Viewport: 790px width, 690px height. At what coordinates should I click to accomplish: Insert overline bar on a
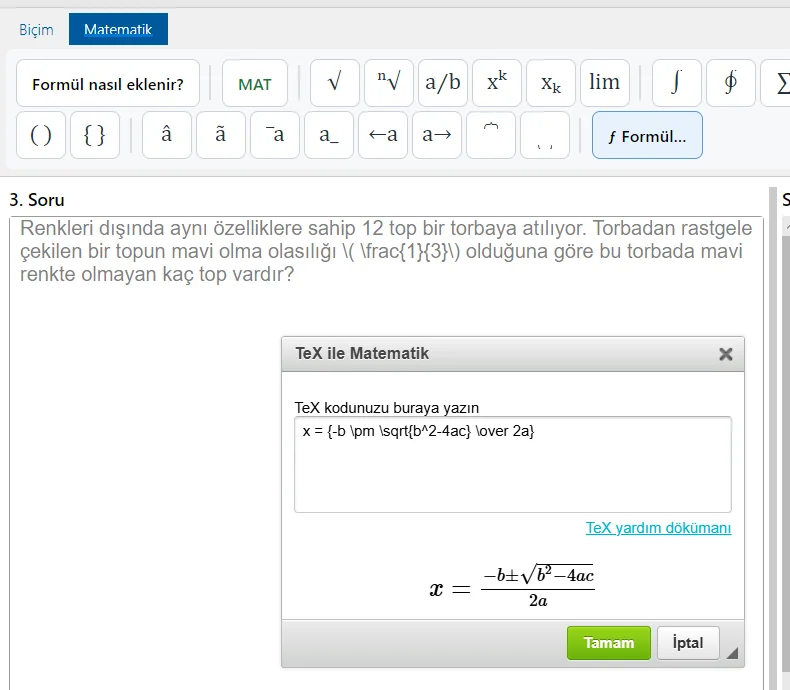point(275,135)
